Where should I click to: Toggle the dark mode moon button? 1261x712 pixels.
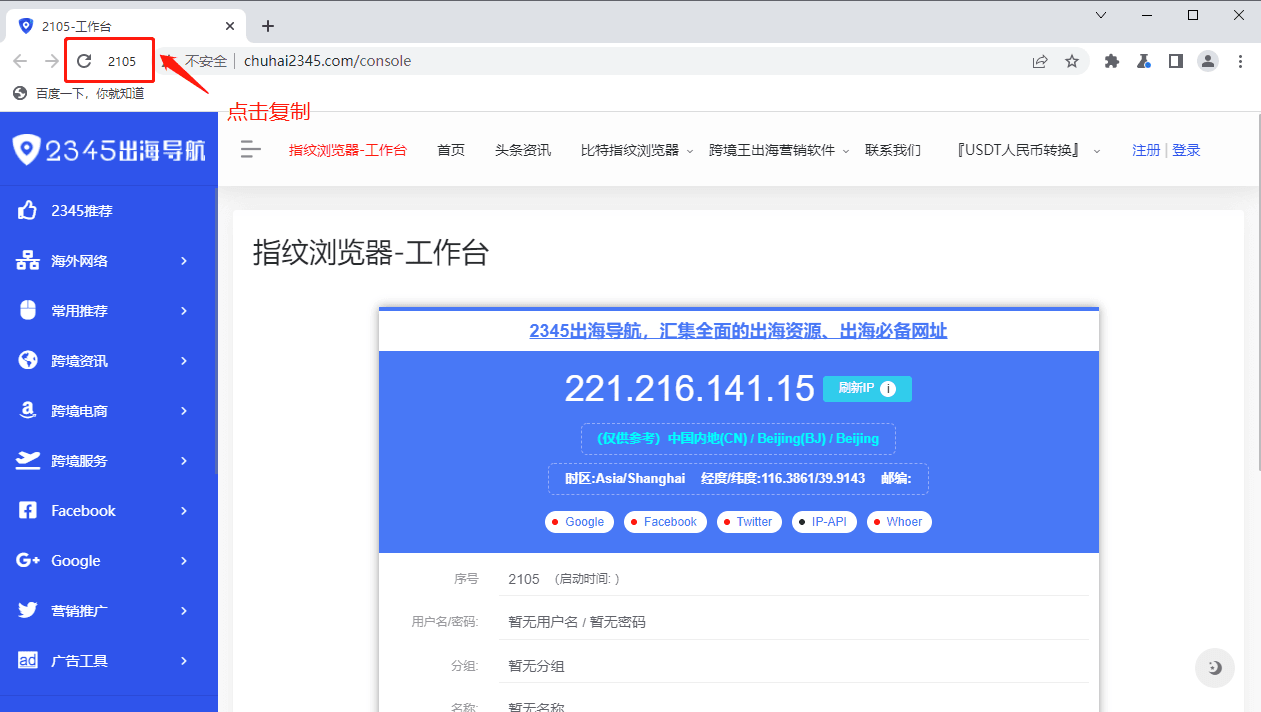(1214, 668)
